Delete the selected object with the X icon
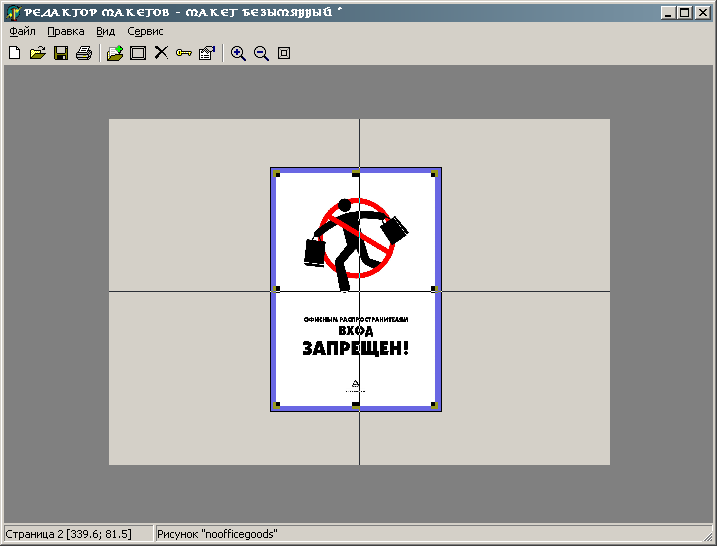The image size is (717, 546). tap(161, 53)
